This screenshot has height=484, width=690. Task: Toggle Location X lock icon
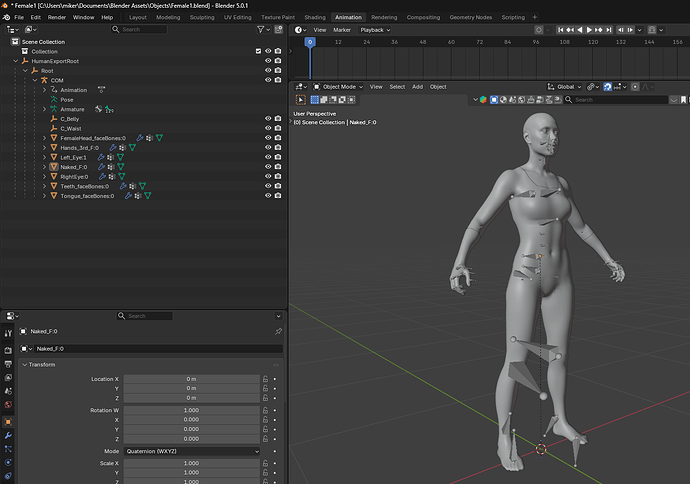(x=265, y=379)
